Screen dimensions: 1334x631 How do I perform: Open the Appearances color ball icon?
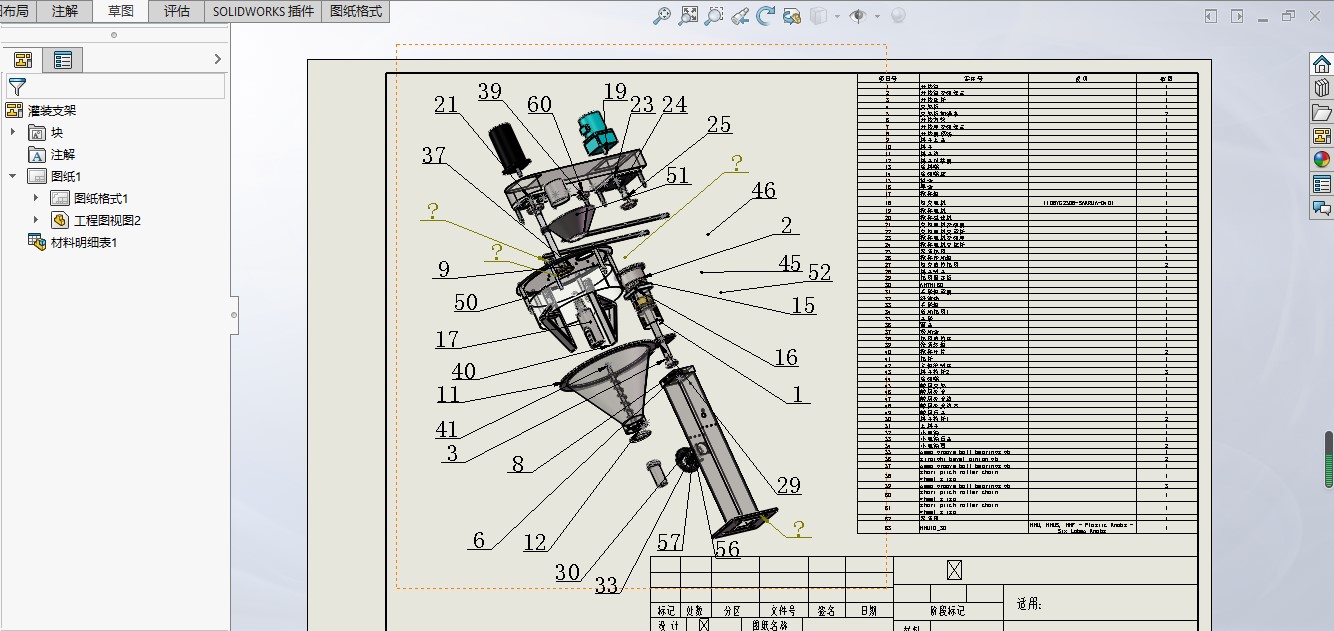click(x=1321, y=160)
